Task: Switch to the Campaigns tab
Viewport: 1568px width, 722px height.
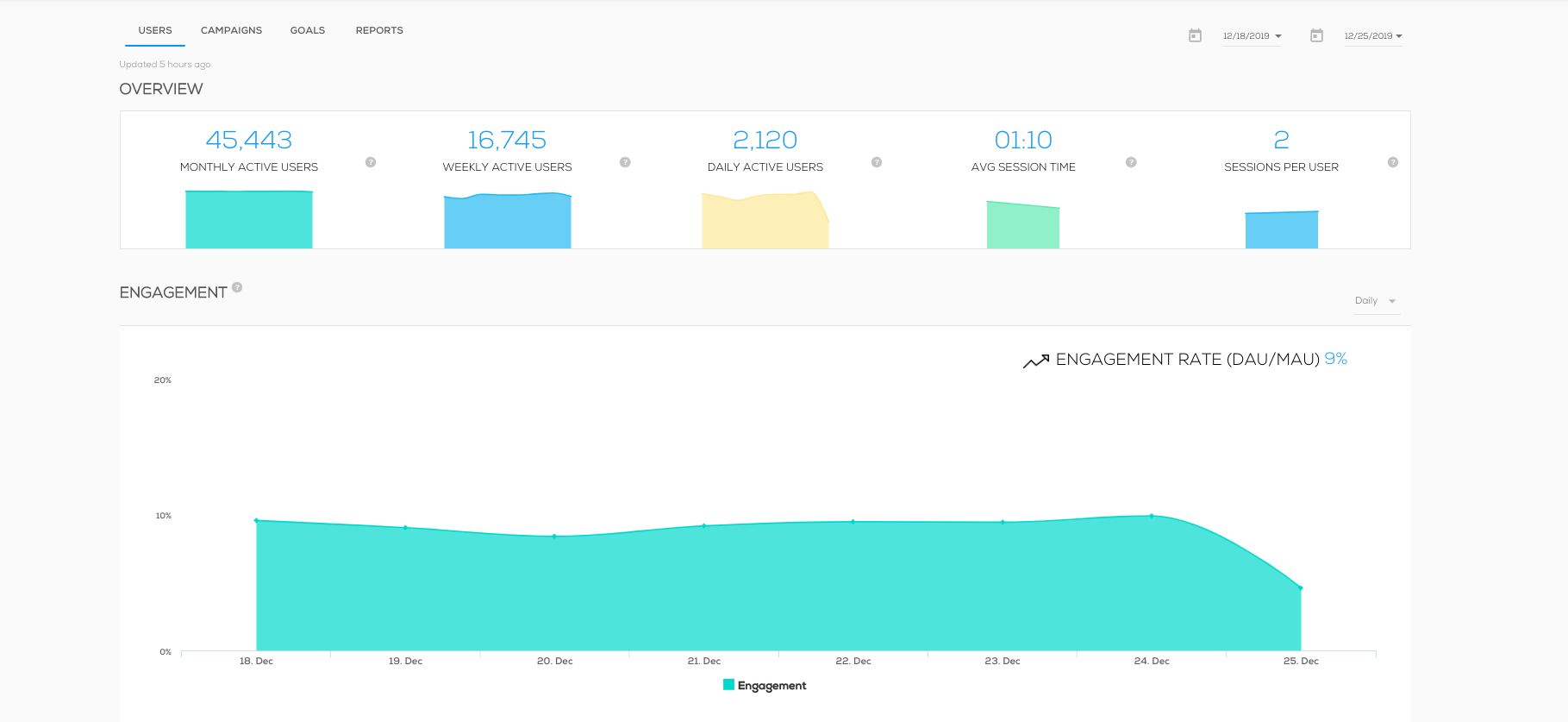Action: [x=231, y=30]
